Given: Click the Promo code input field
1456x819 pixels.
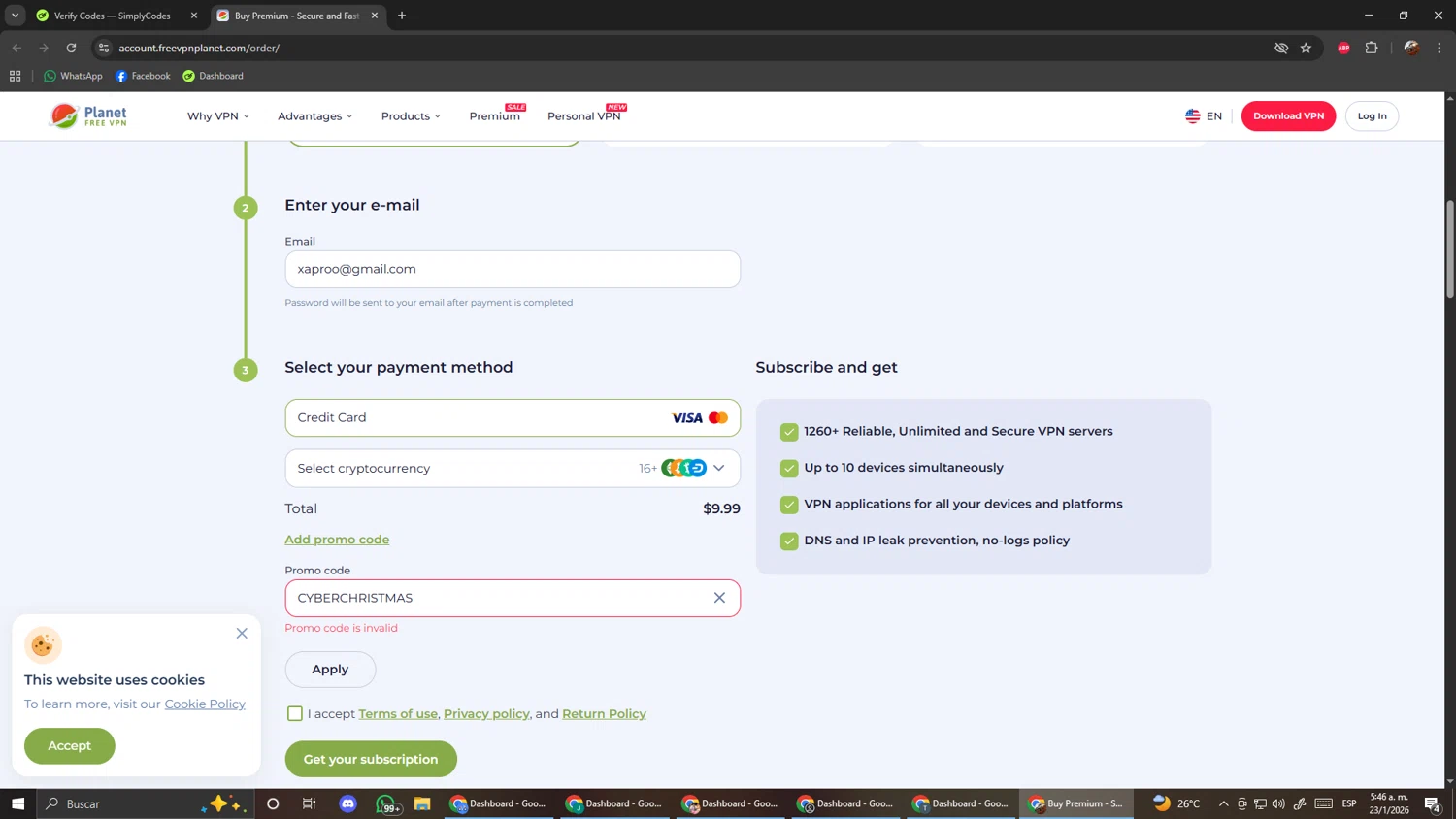Looking at the screenshot, I should [x=513, y=598].
